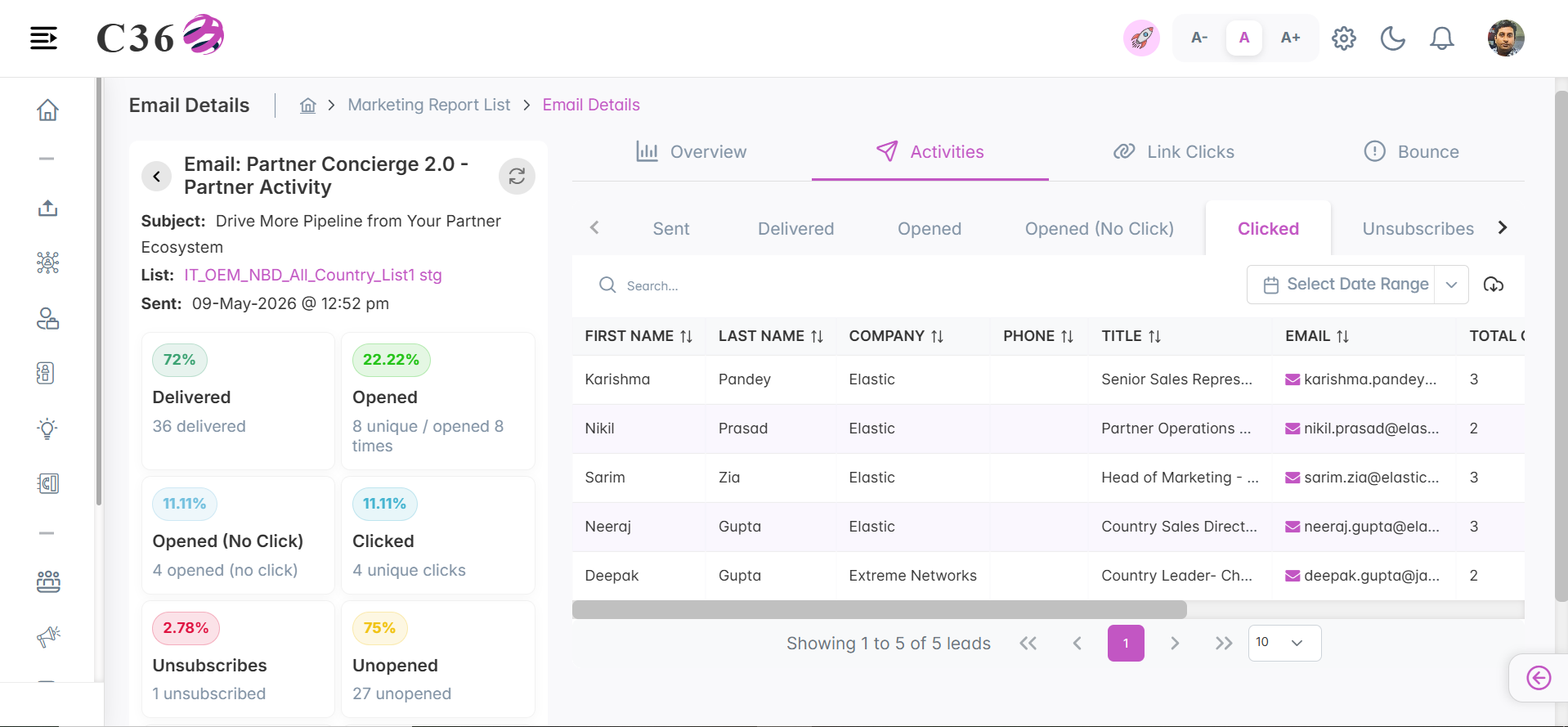Decrease font size with A- button

[1199, 38]
